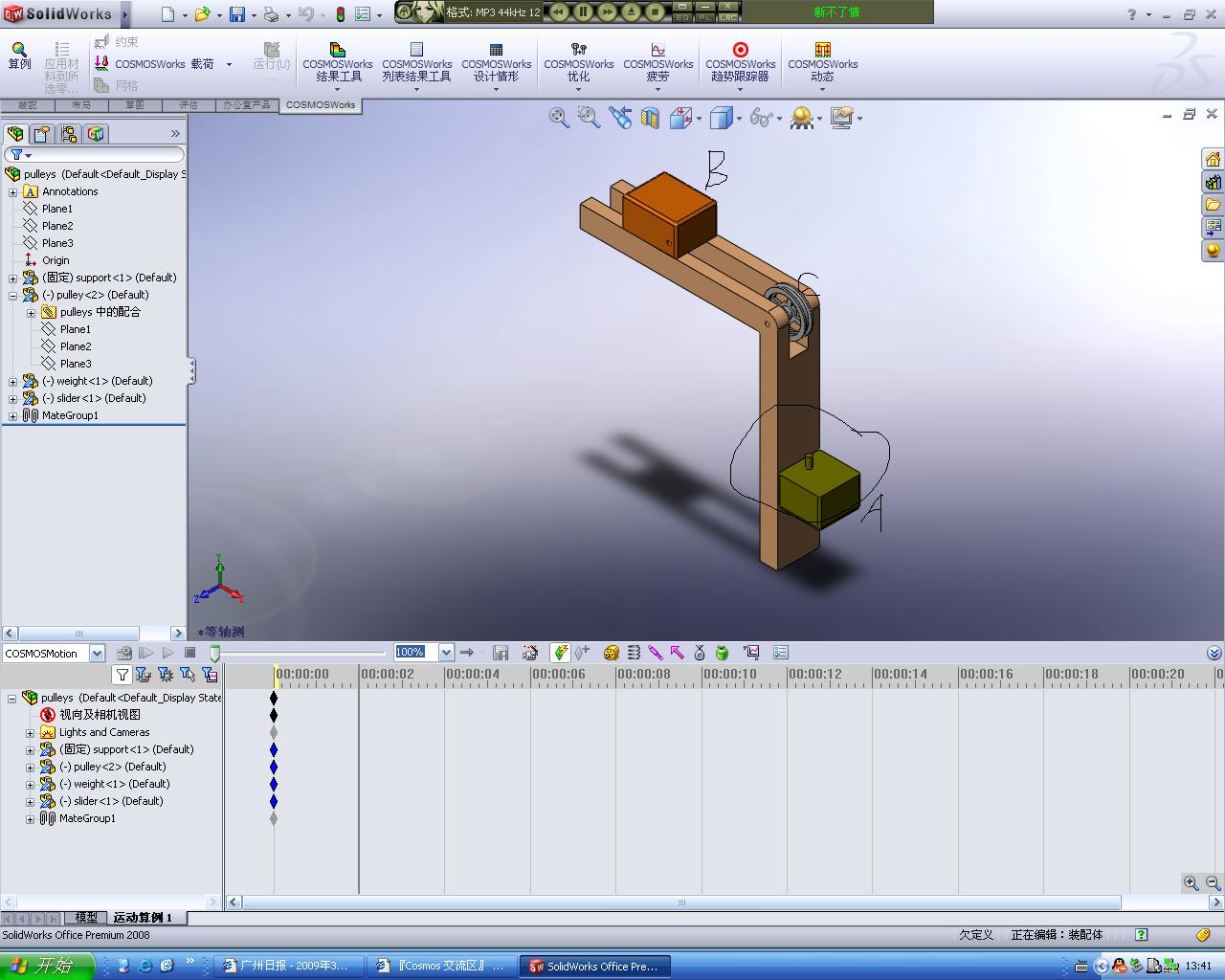Open a file with the folder icon
This screenshot has height=980, width=1225.
[x=202, y=13]
